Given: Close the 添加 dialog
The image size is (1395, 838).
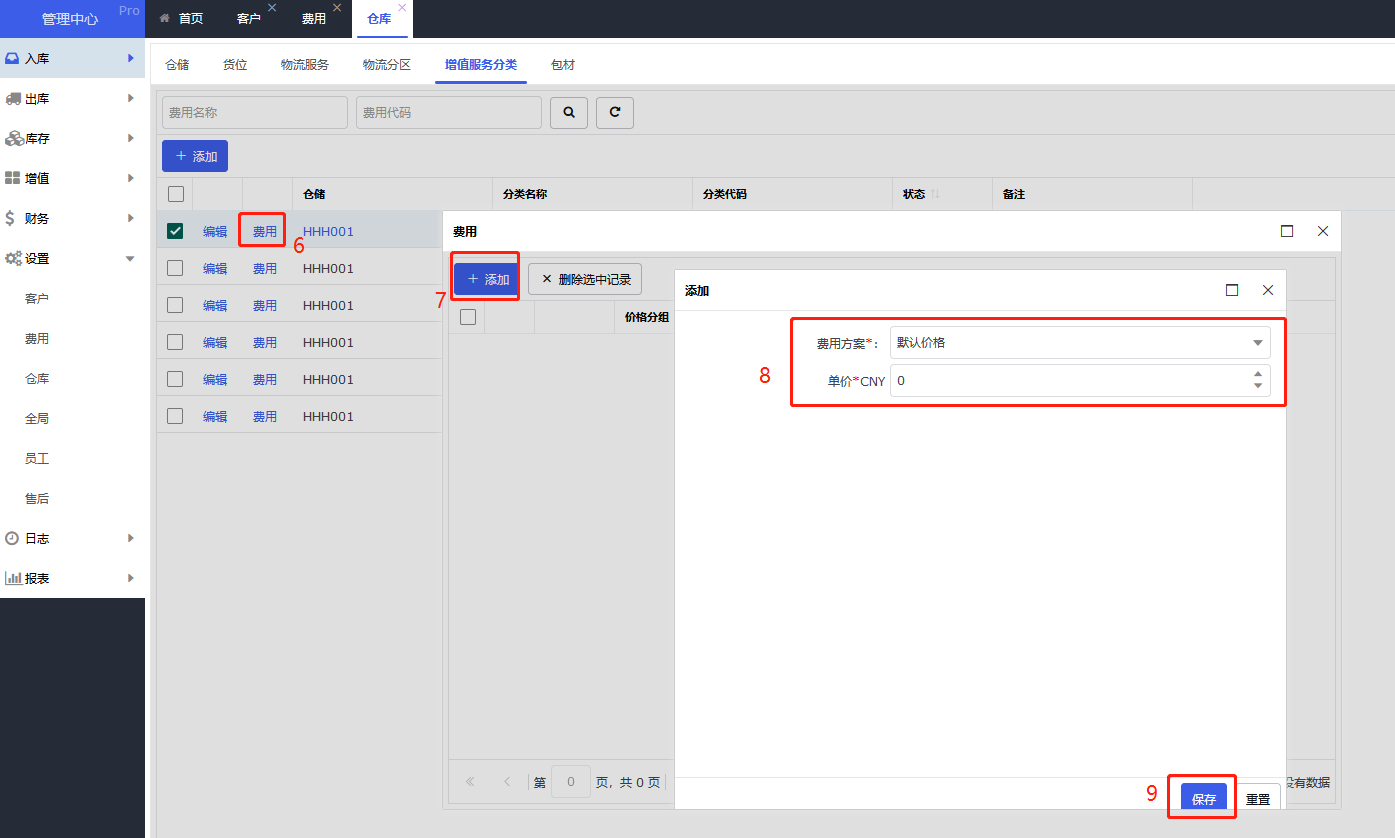Looking at the screenshot, I should pyautogui.click(x=1268, y=290).
